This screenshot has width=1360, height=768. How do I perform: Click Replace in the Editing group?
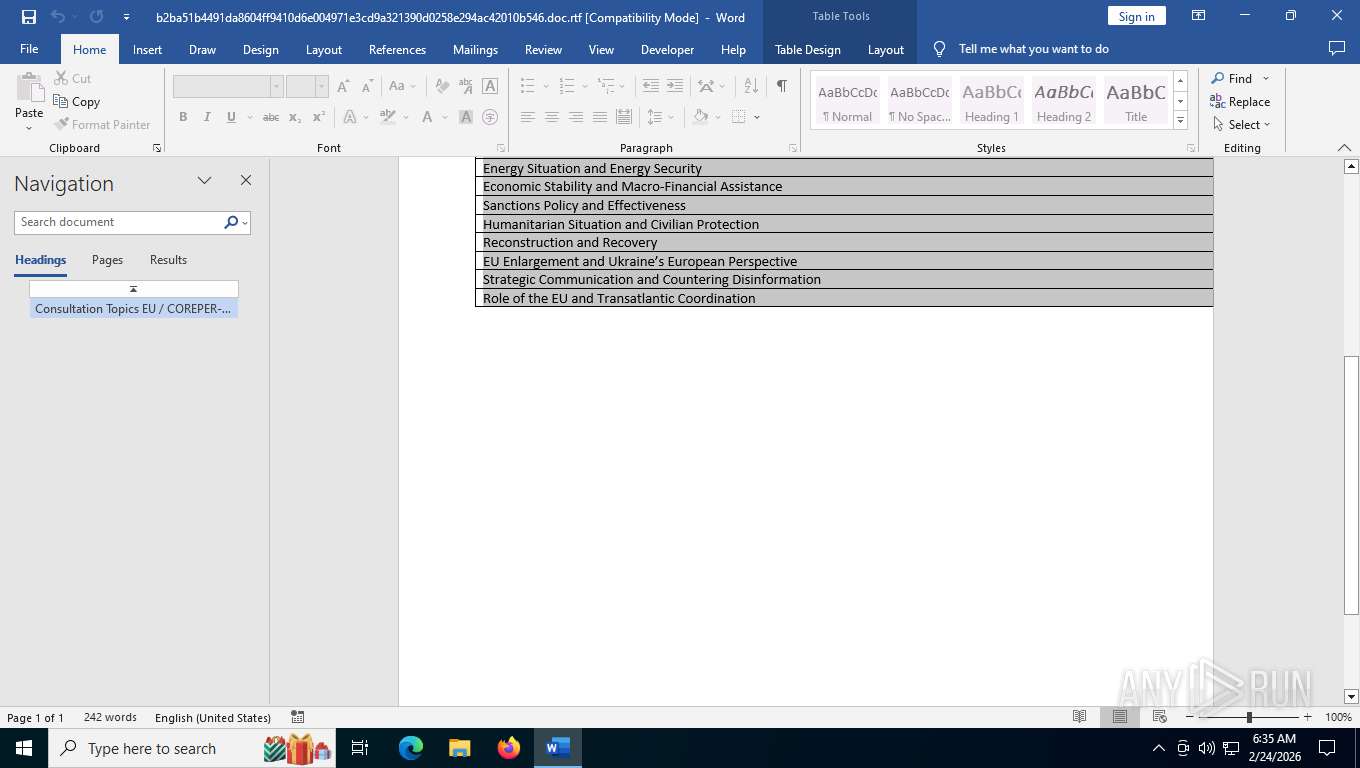pyautogui.click(x=1240, y=101)
